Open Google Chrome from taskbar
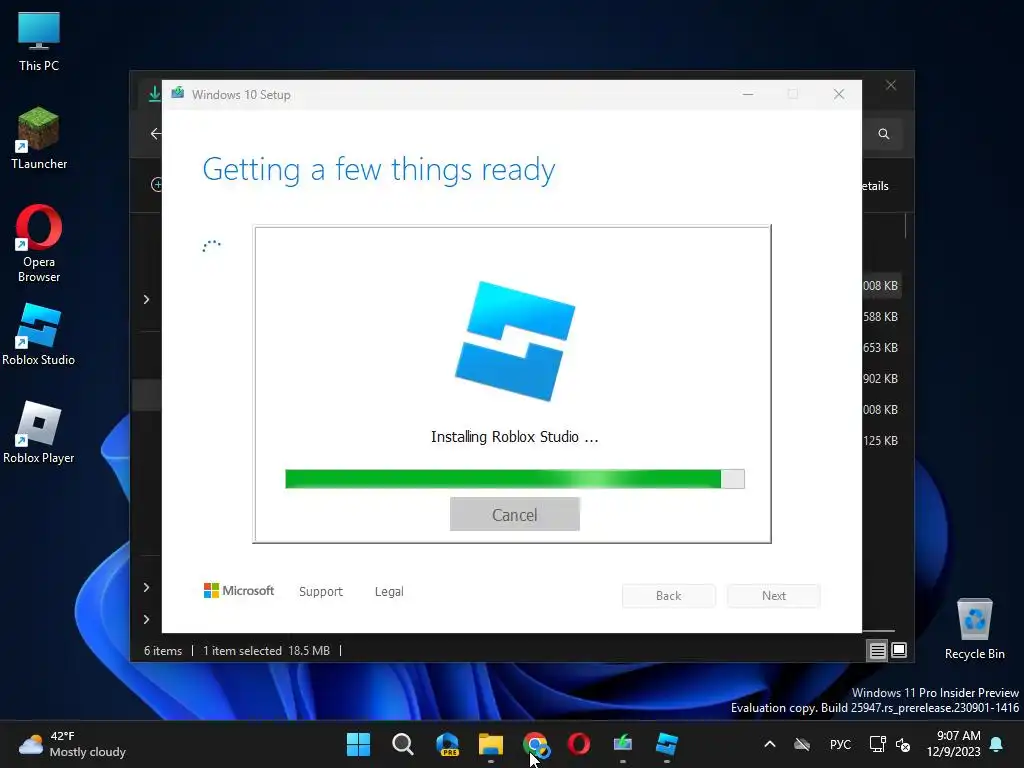The width and height of the screenshot is (1024, 768). click(x=535, y=744)
